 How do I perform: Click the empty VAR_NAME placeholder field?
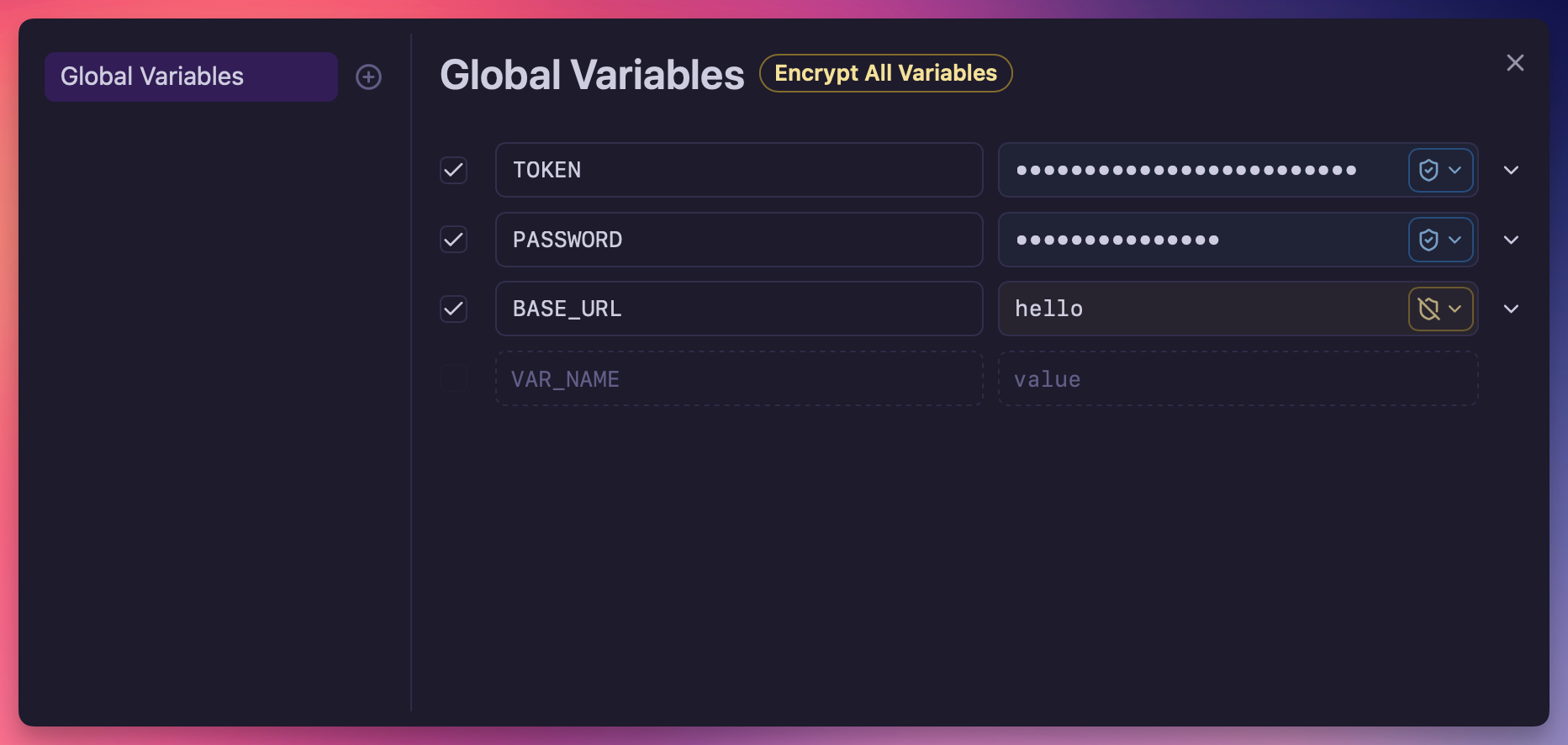(738, 379)
